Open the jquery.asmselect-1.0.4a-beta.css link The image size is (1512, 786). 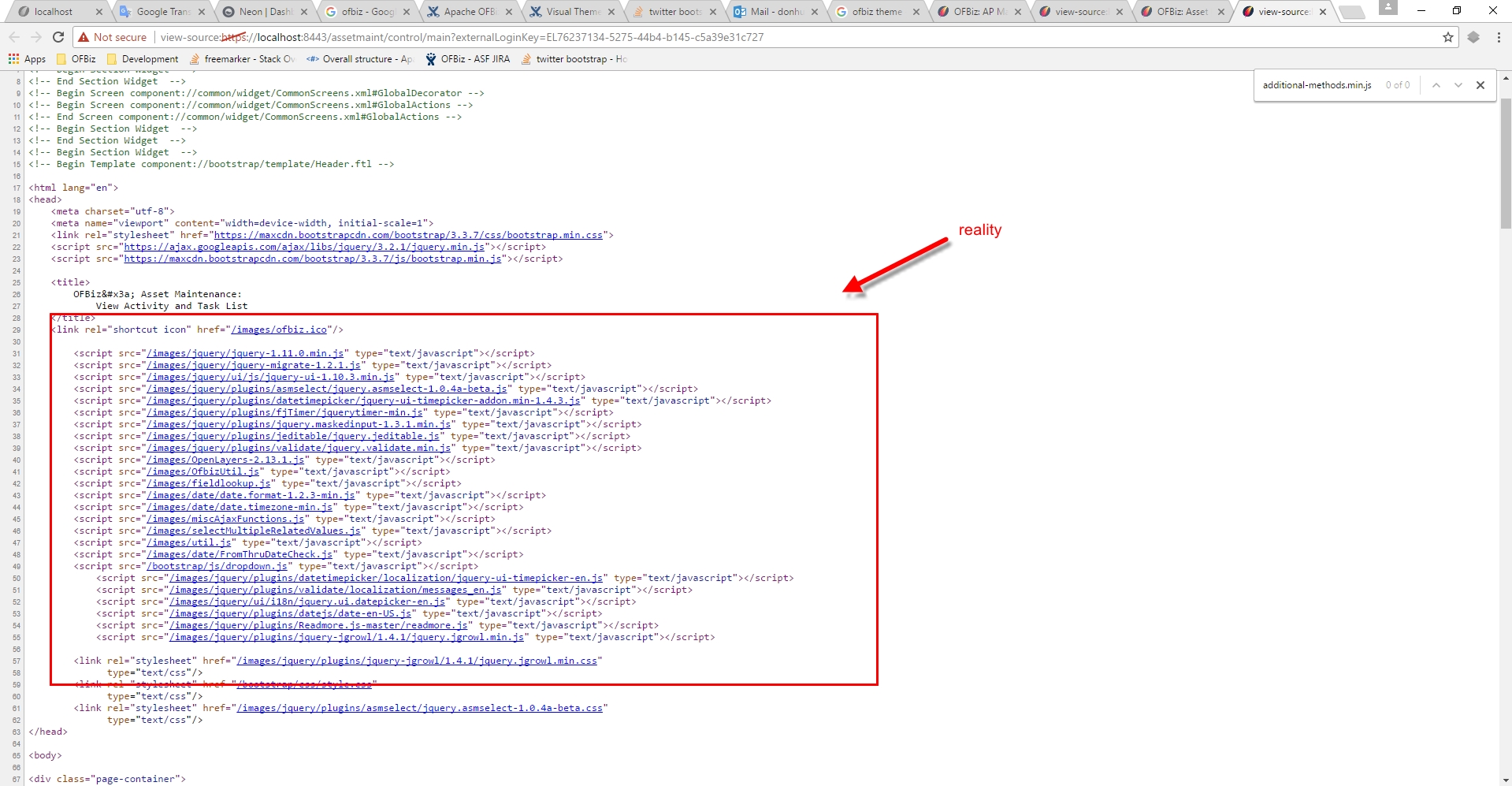(420, 708)
